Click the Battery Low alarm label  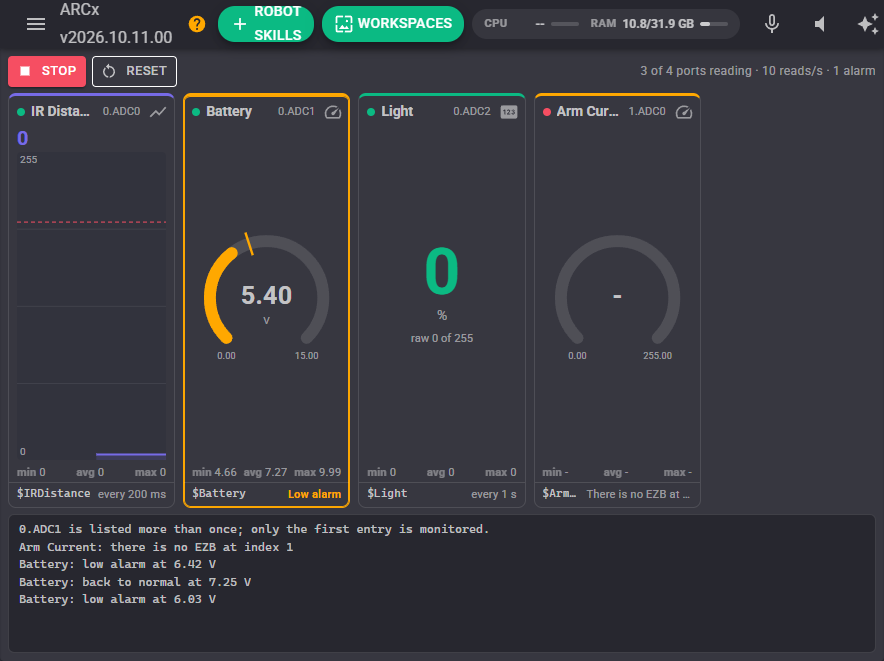pos(315,494)
